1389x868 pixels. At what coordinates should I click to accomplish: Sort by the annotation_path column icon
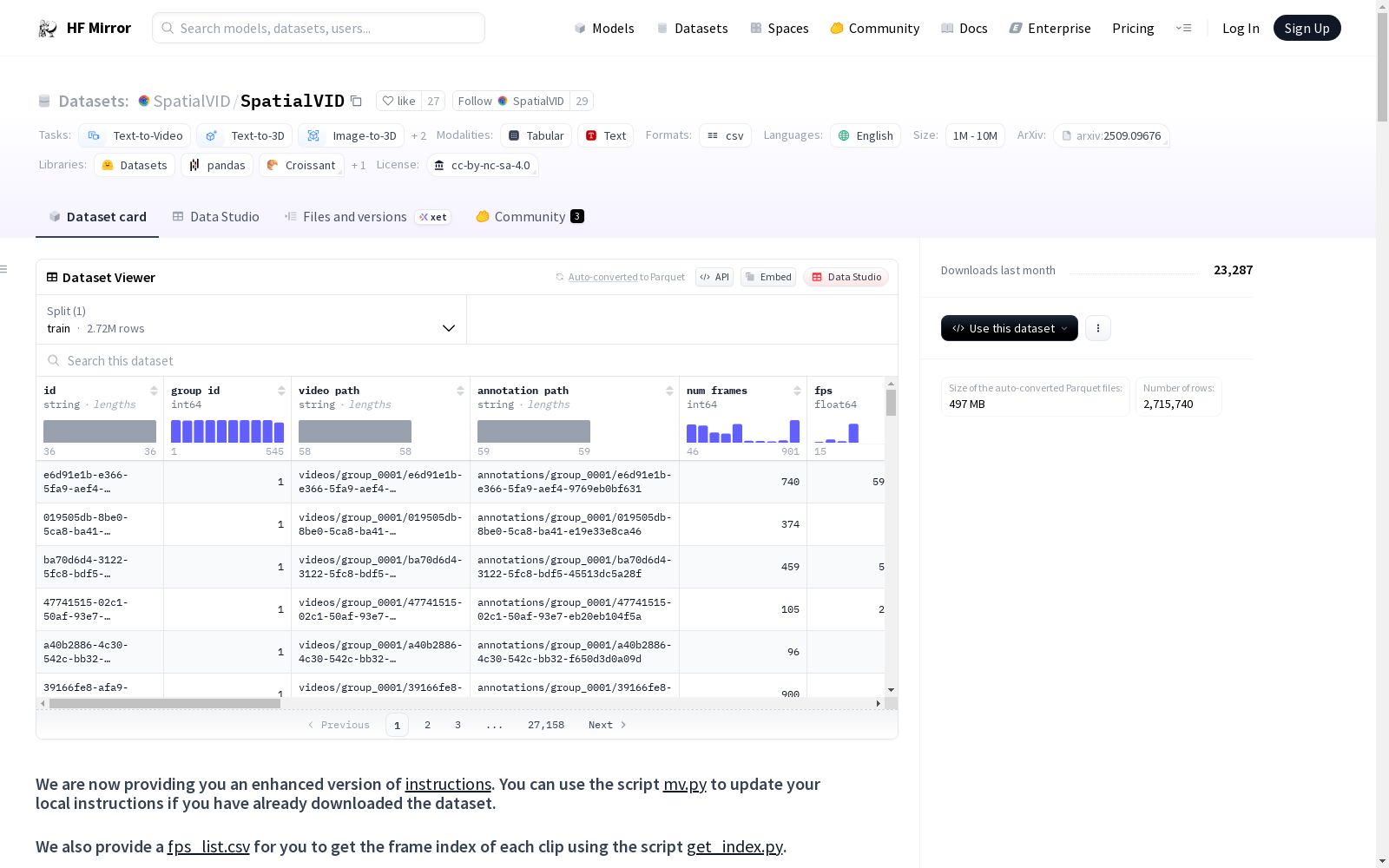click(669, 391)
